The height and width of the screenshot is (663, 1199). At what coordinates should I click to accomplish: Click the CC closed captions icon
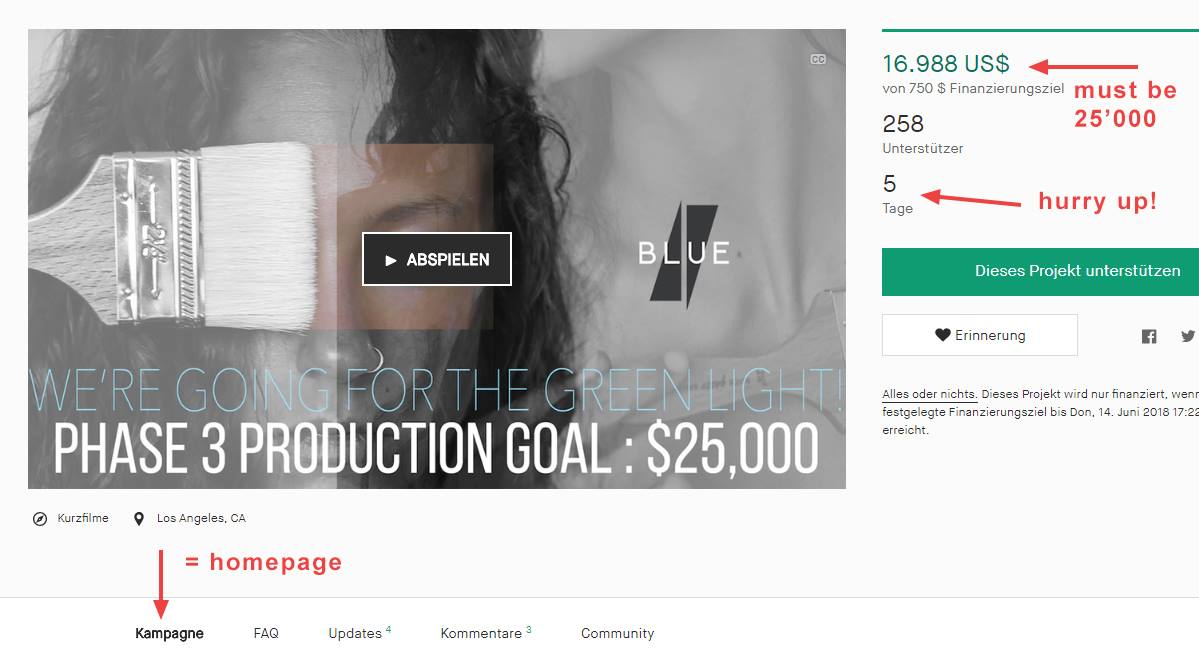coord(818,60)
